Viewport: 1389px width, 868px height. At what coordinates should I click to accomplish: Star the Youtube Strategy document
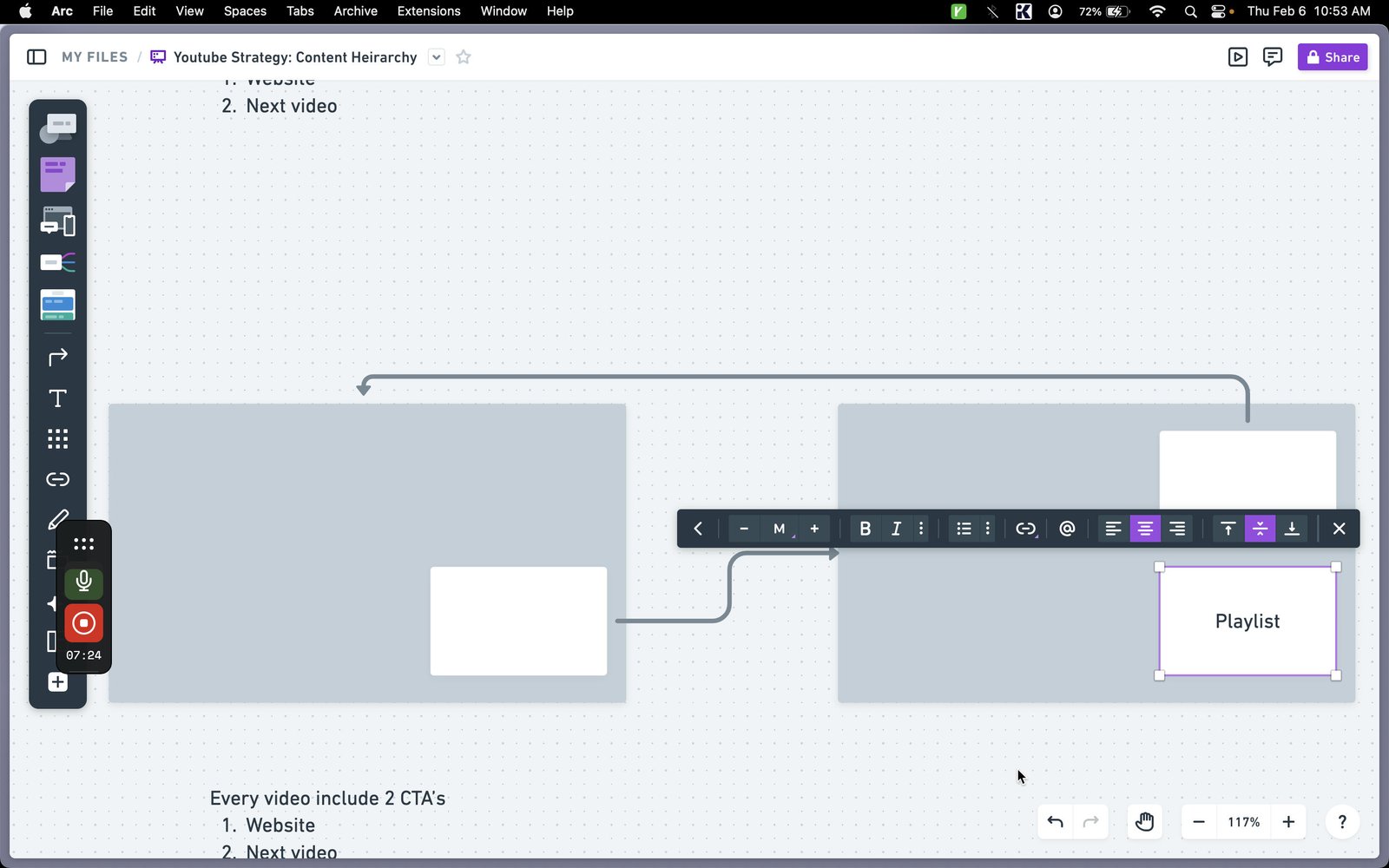(464, 57)
